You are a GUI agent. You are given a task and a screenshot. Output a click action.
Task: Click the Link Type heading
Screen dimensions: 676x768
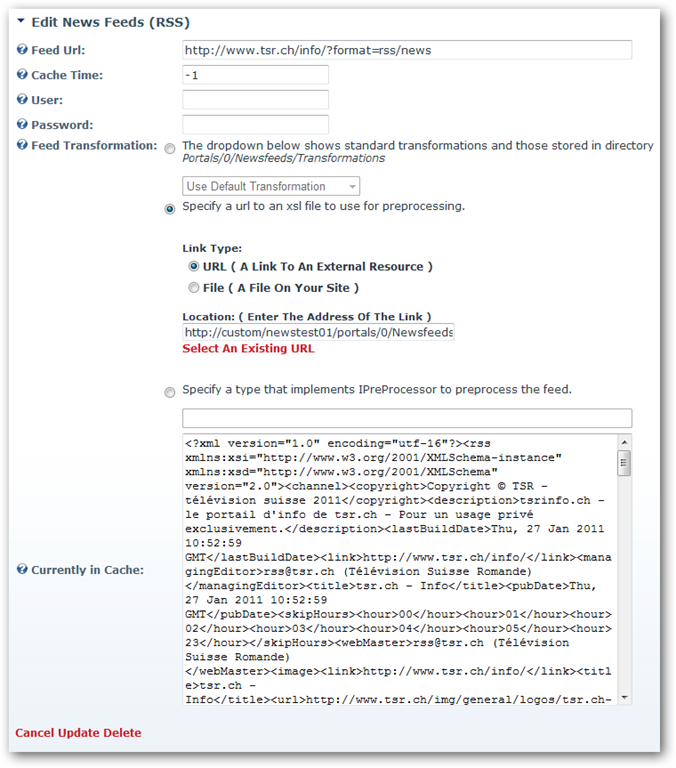(x=212, y=248)
